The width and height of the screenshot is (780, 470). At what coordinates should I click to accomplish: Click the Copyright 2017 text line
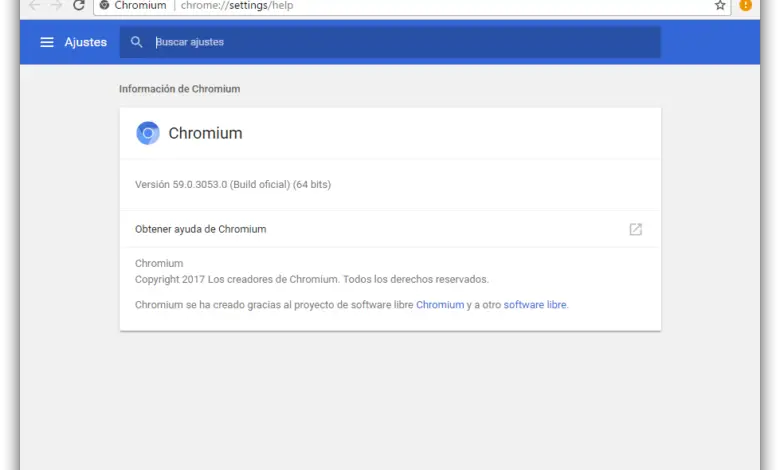tap(312, 280)
